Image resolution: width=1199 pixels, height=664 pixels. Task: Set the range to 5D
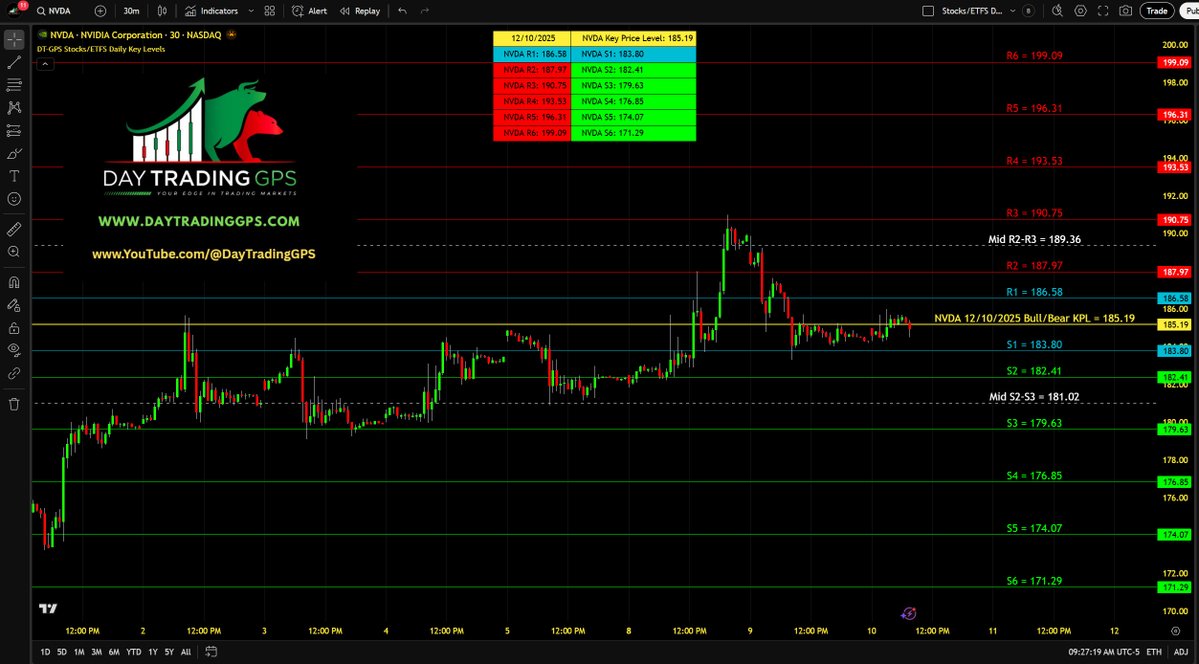[x=62, y=652]
